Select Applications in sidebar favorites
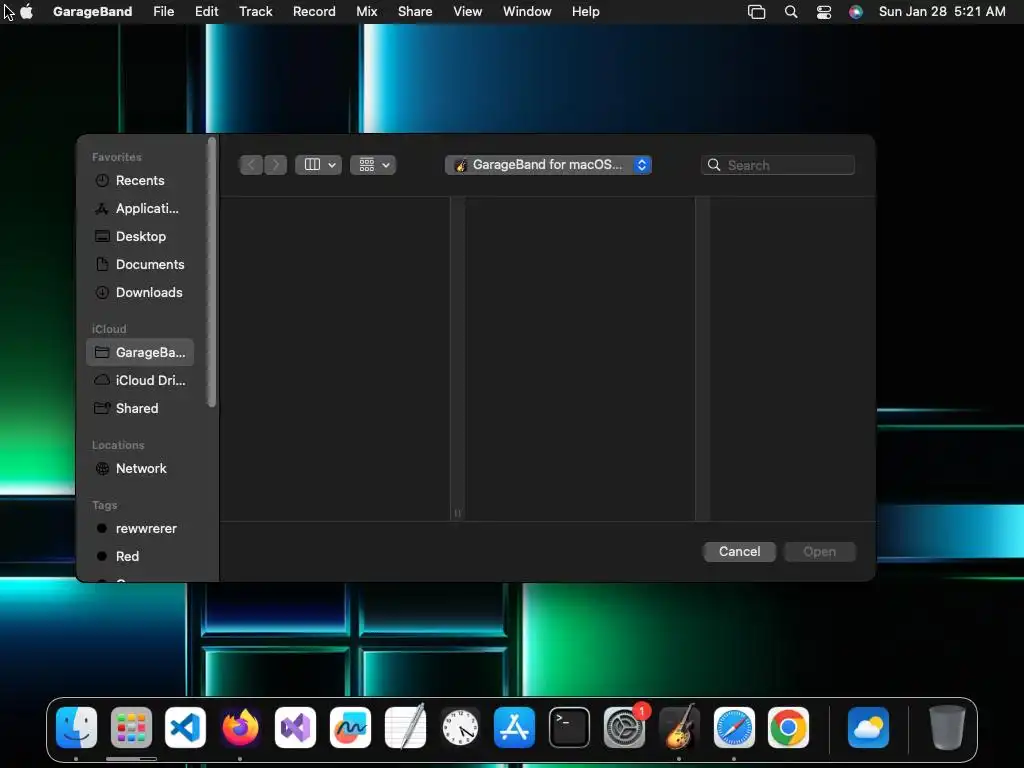 pyautogui.click(x=140, y=208)
